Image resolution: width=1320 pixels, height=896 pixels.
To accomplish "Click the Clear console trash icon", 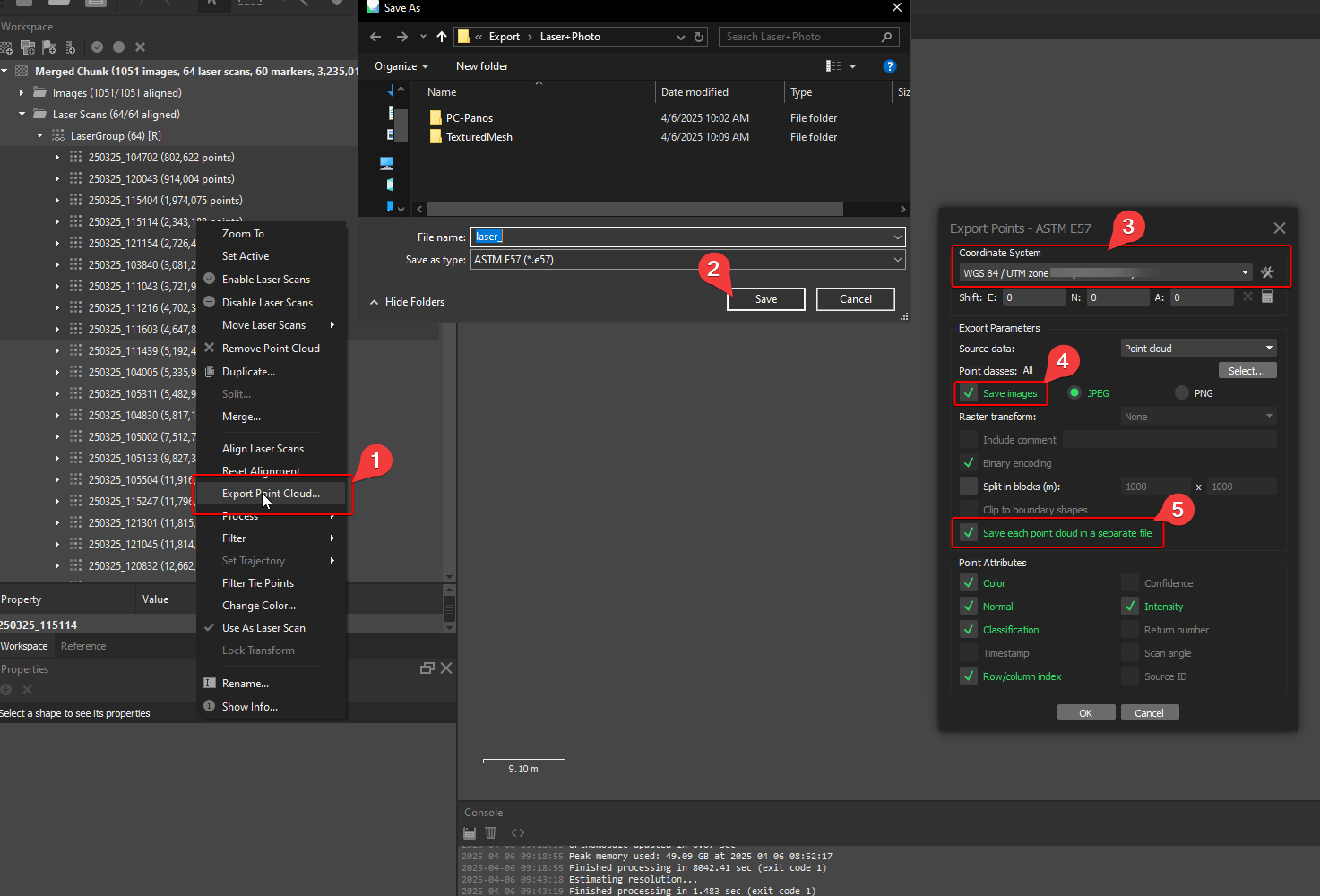I will [490, 832].
